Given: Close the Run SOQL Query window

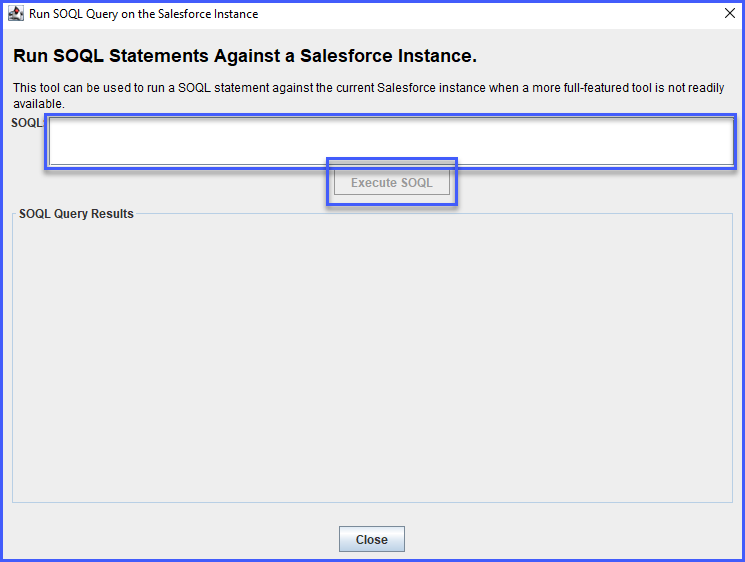Looking at the screenshot, I should coord(730,13).
